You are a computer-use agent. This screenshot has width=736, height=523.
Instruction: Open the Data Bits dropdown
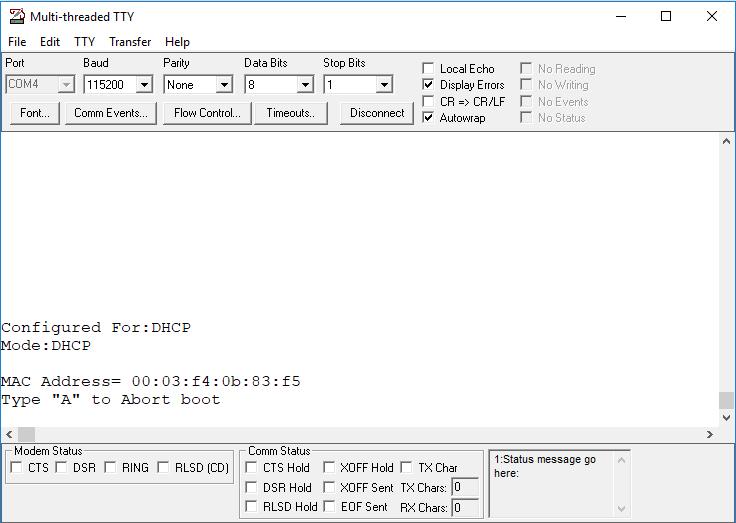305,85
